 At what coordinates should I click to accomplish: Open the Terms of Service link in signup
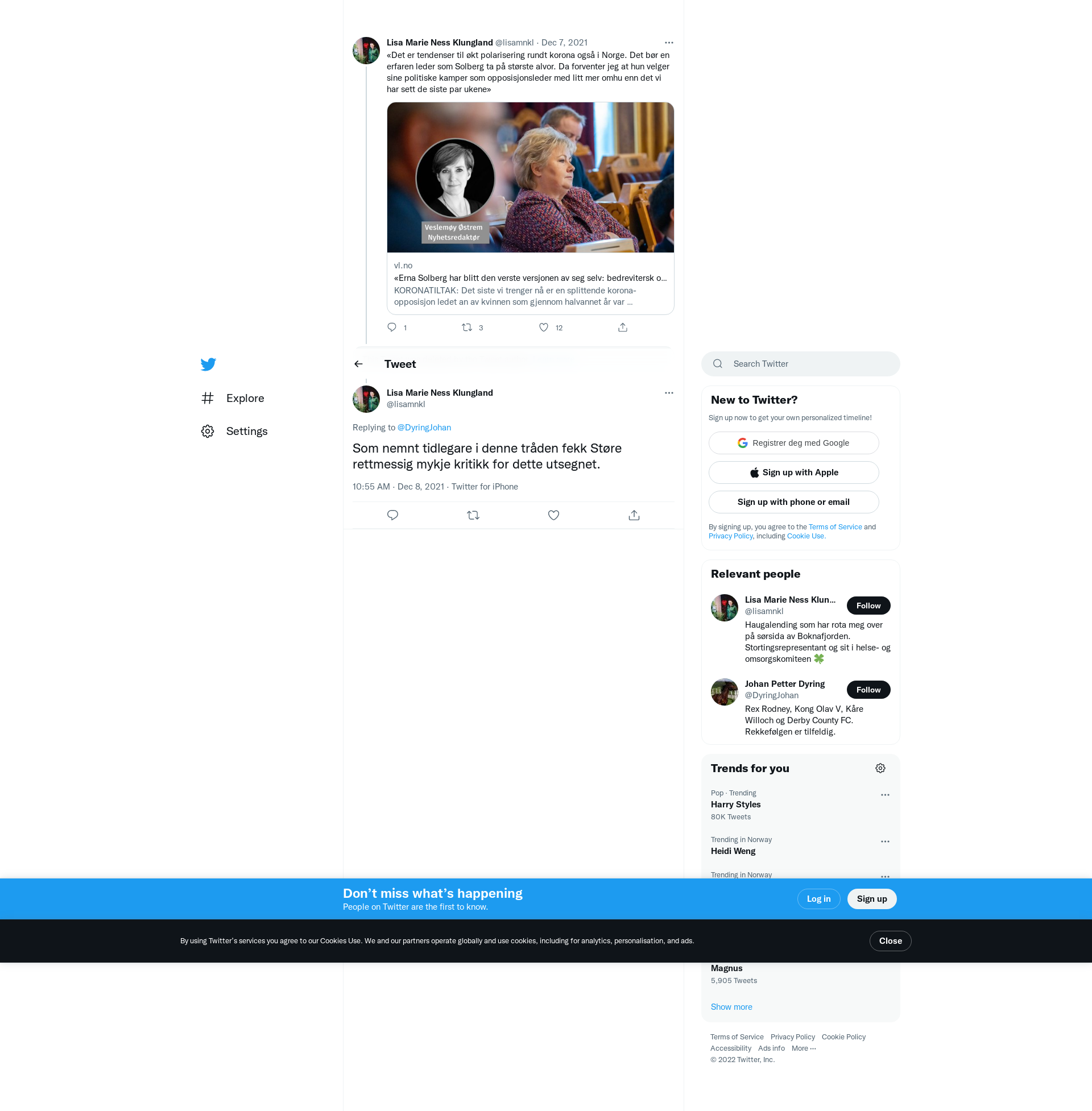tap(835, 527)
